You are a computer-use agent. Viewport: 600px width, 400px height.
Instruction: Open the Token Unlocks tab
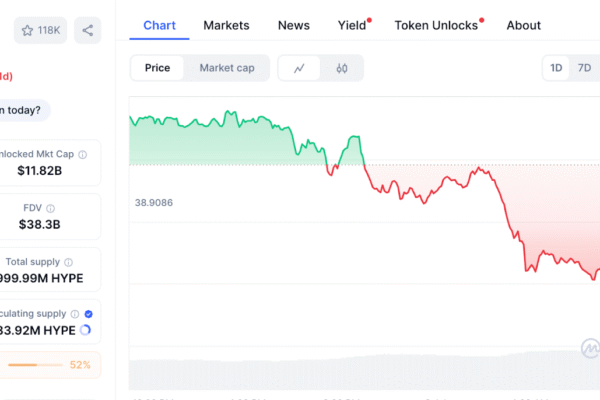click(x=436, y=25)
